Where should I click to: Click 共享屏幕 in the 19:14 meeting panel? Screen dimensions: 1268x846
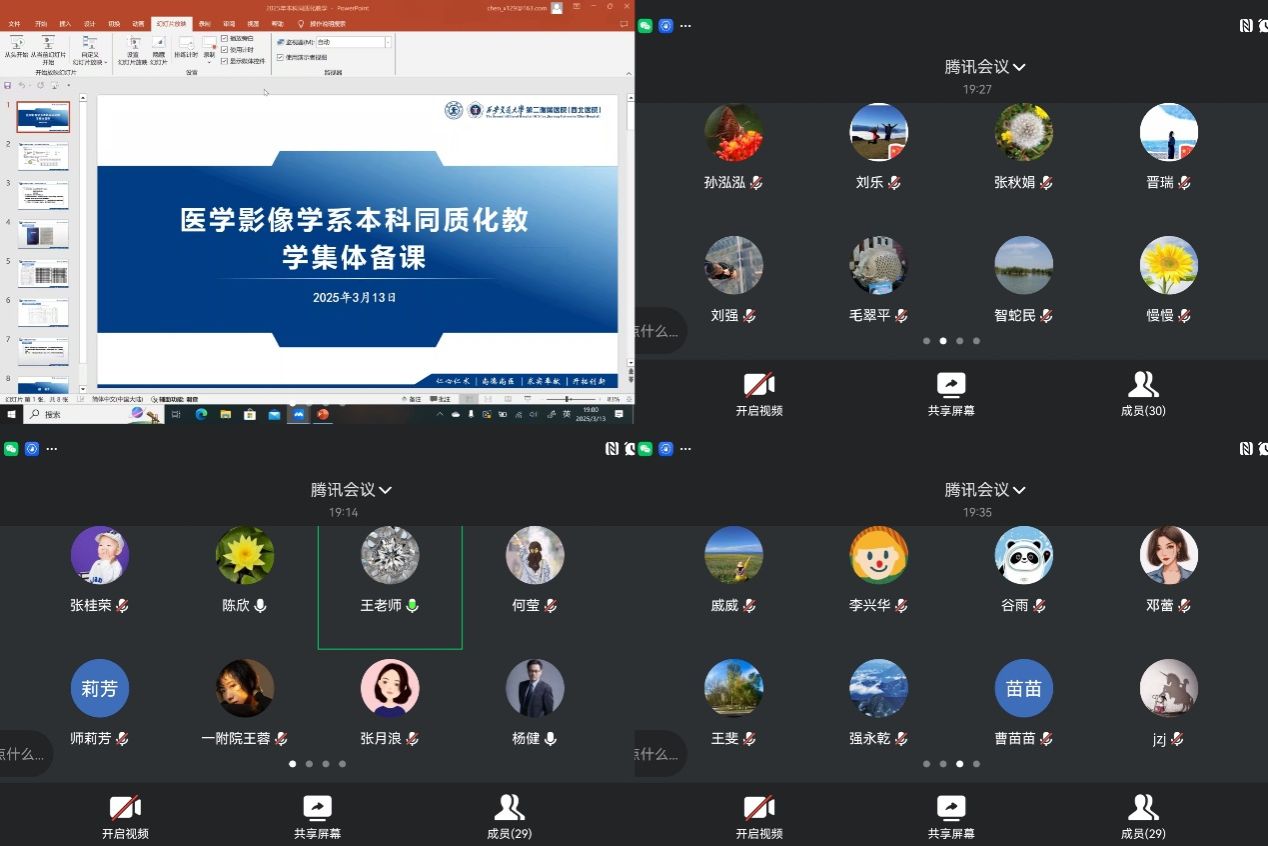pyautogui.click(x=317, y=817)
